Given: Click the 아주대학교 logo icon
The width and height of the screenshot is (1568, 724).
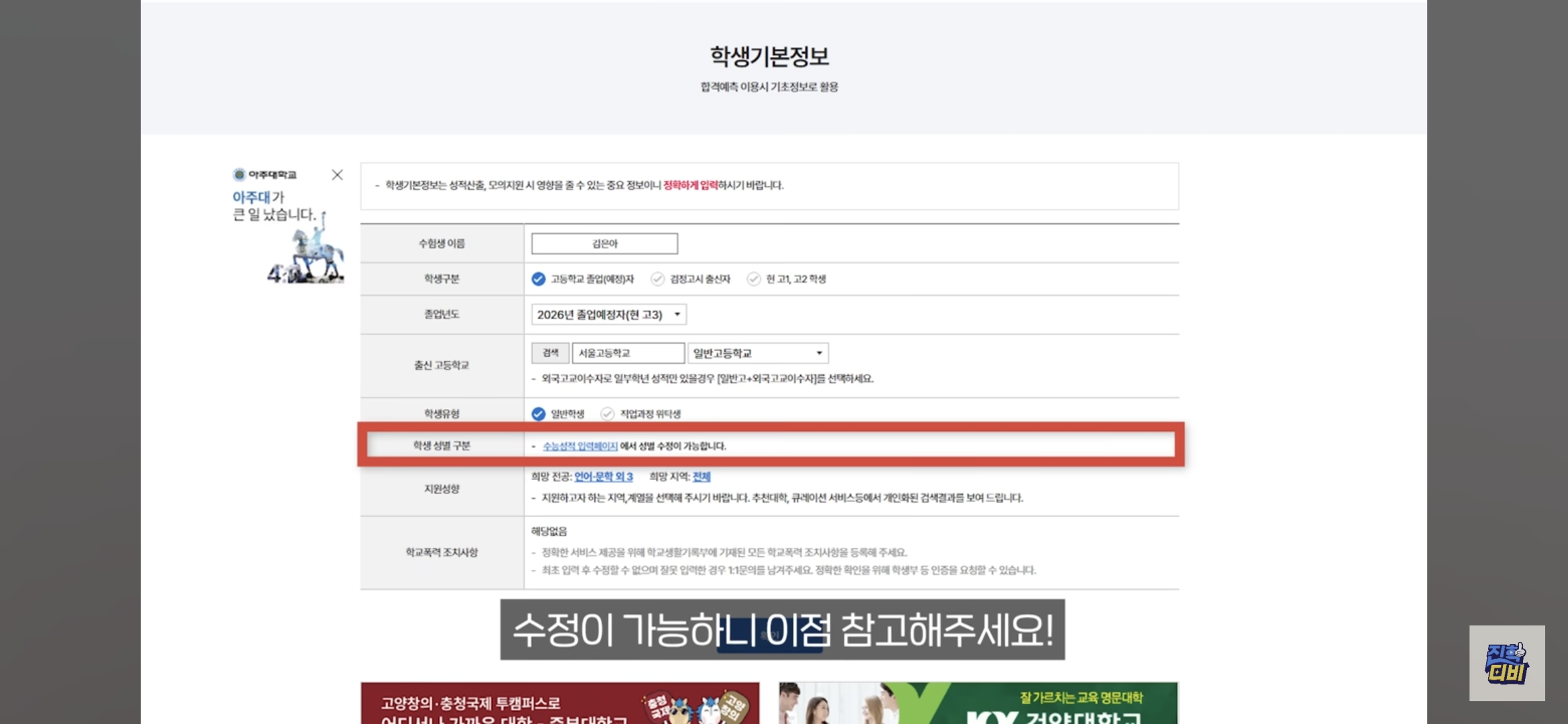Looking at the screenshot, I should click(239, 175).
